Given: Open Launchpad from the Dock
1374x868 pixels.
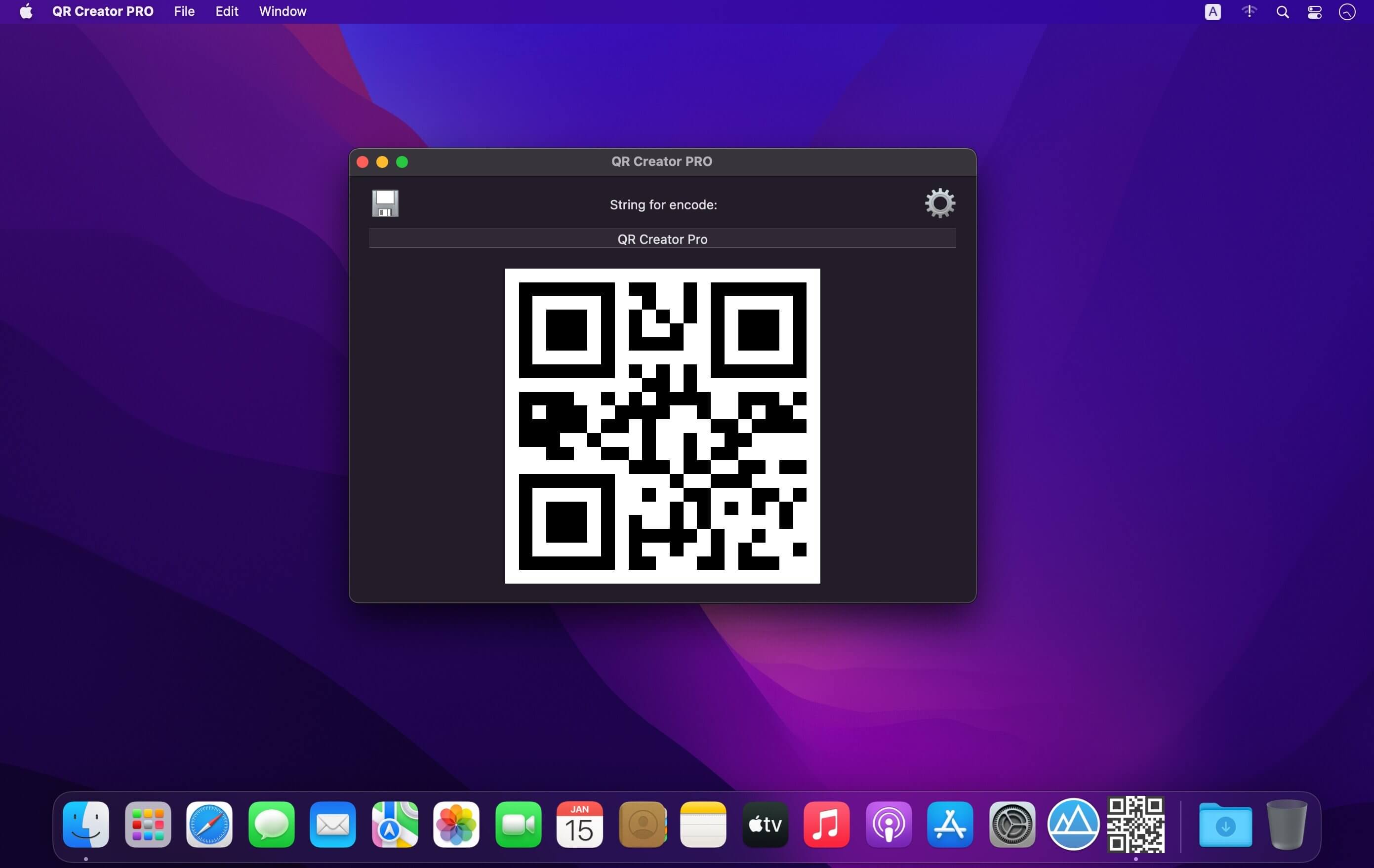Looking at the screenshot, I should pos(148,824).
